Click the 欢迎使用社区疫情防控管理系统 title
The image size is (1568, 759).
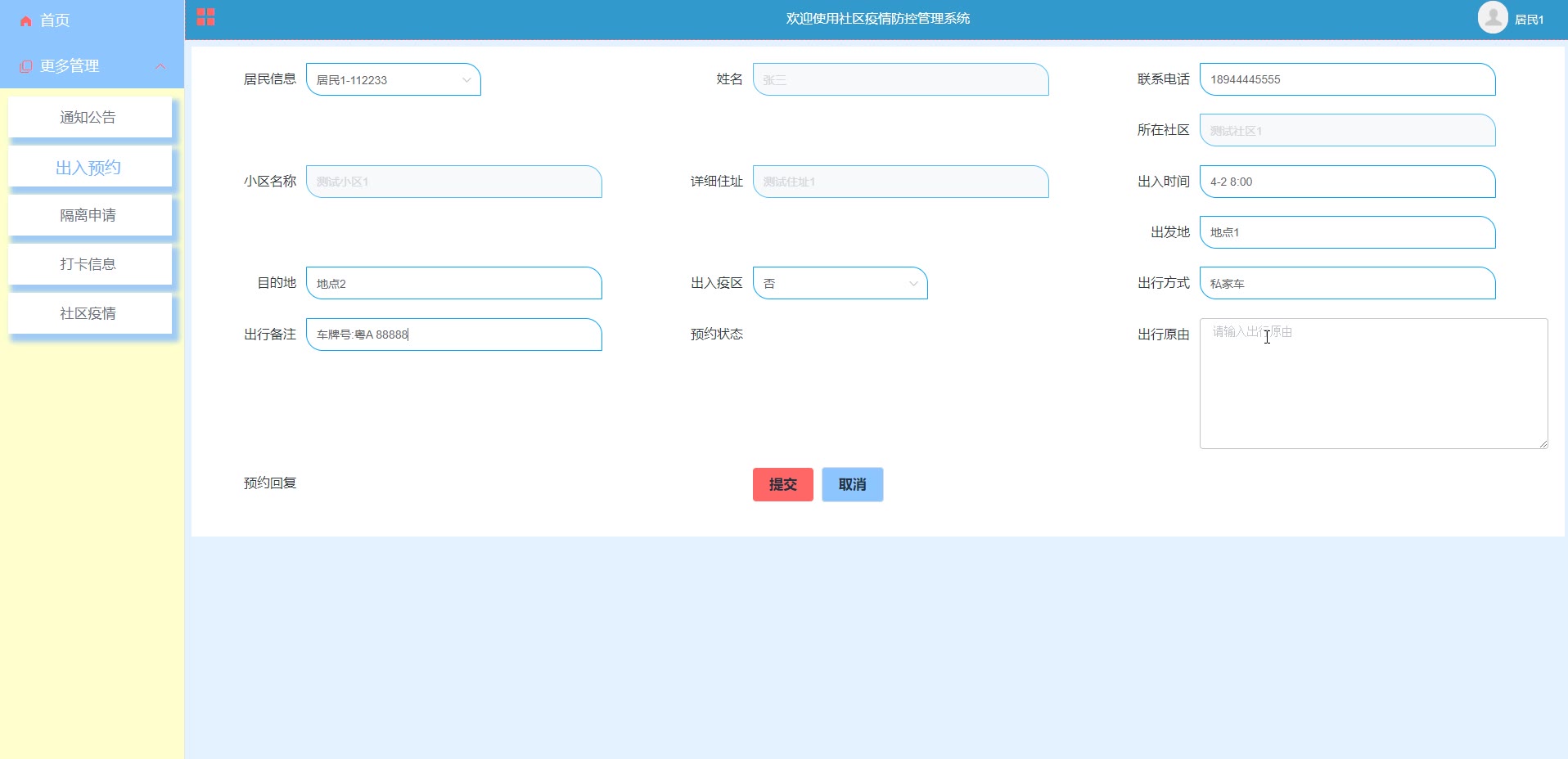(877, 18)
